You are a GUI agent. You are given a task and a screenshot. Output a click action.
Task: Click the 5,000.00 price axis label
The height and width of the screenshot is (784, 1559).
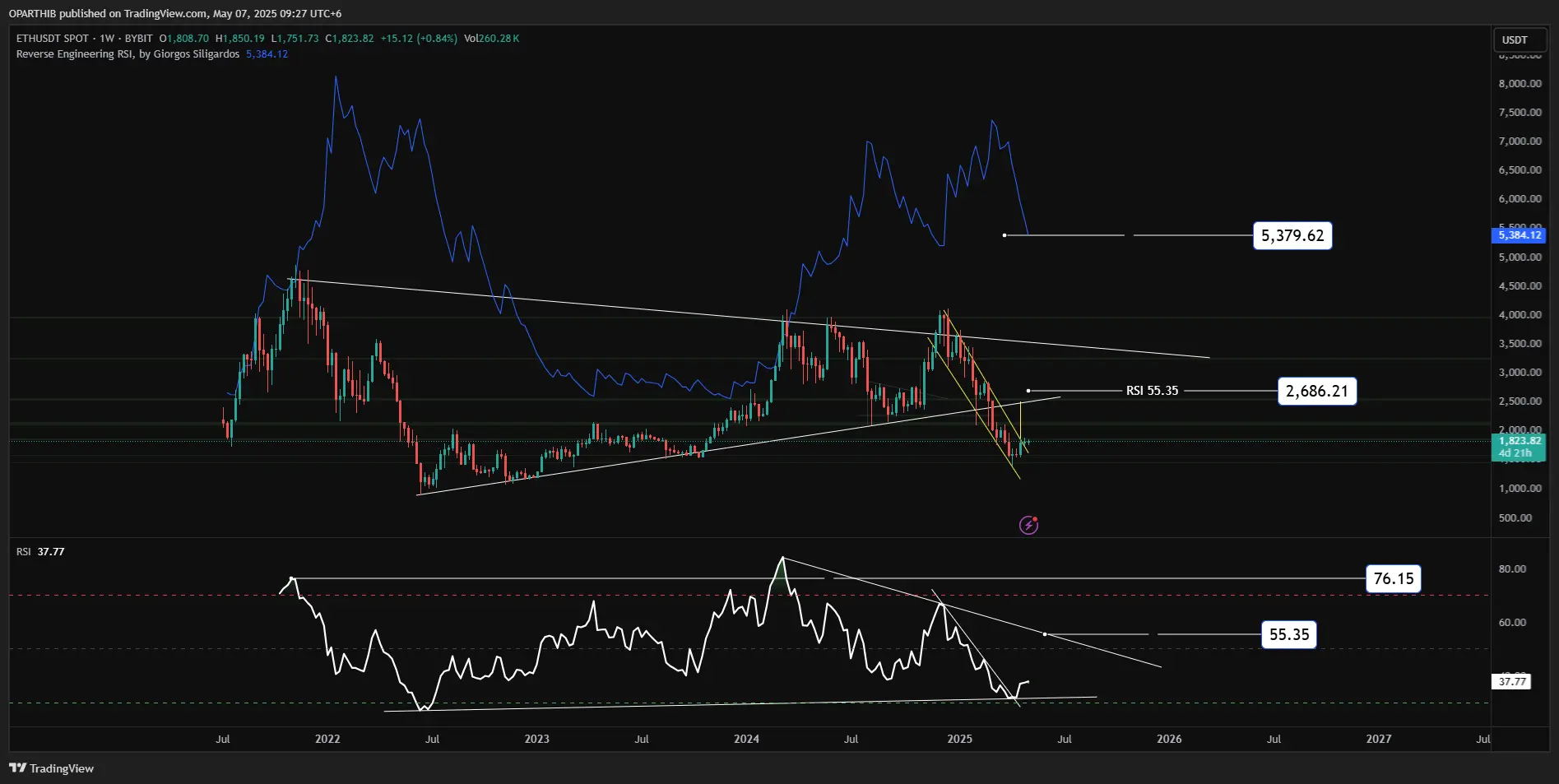(1520, 257)
